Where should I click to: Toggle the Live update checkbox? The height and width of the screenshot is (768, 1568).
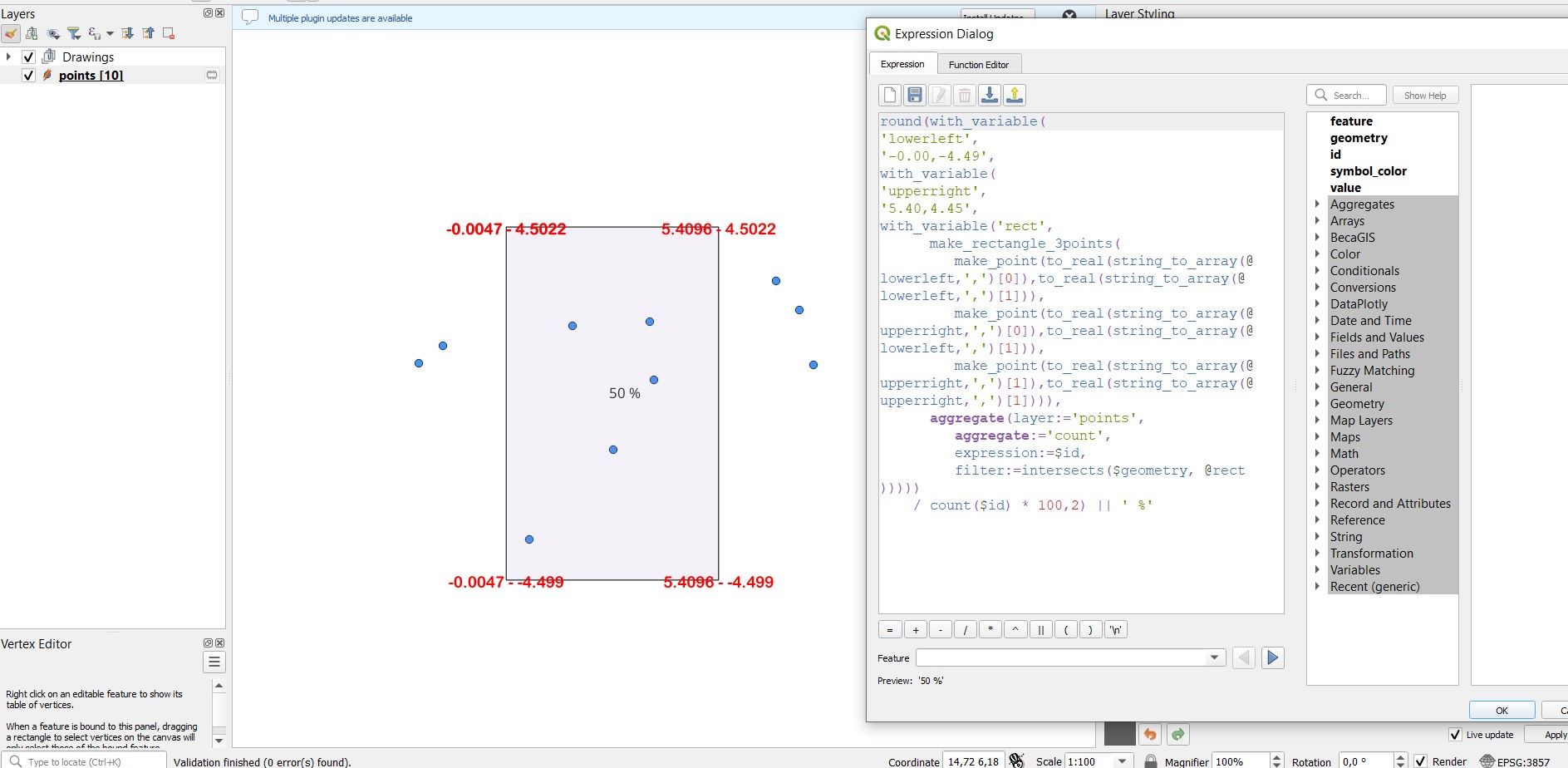[x=1455, y=734]
